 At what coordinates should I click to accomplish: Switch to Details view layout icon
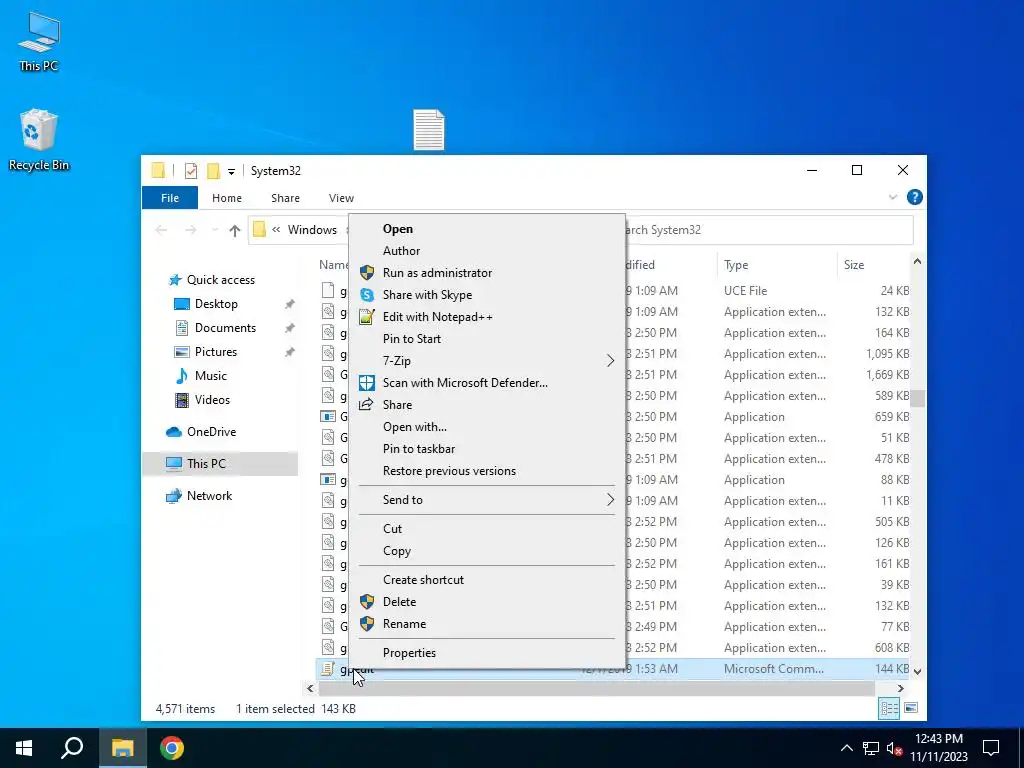(x=889, y=709)
